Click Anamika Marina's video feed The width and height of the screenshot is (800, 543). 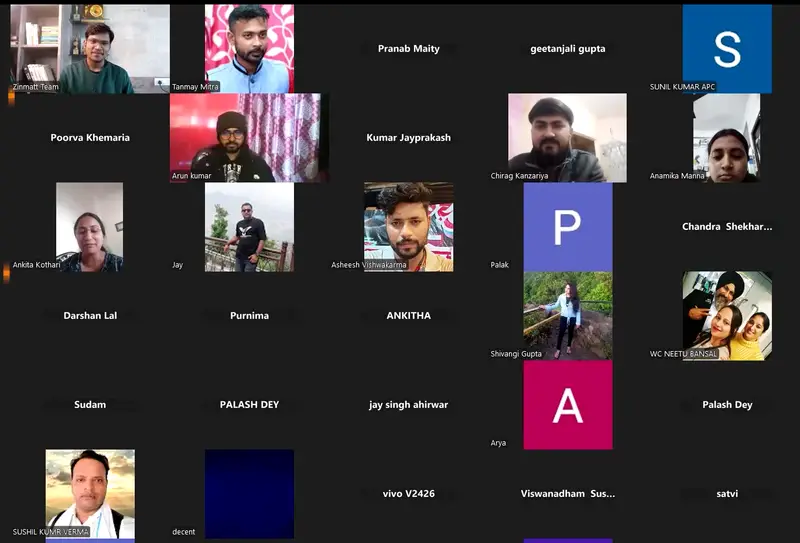[x=727, y=137]
